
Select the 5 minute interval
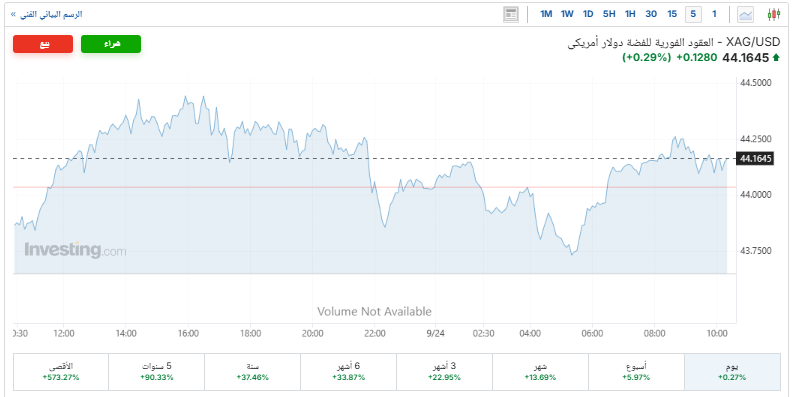point(693,14)
